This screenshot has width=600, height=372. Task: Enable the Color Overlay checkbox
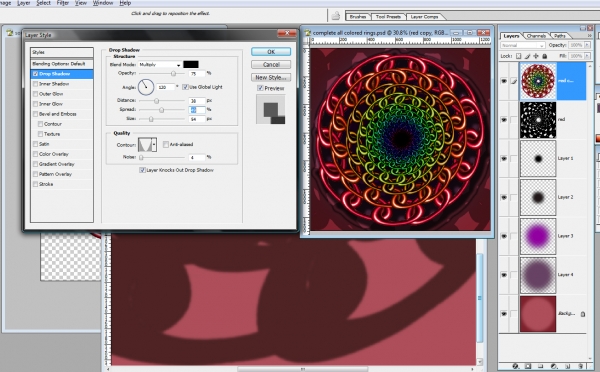click(x=36, y=154)
